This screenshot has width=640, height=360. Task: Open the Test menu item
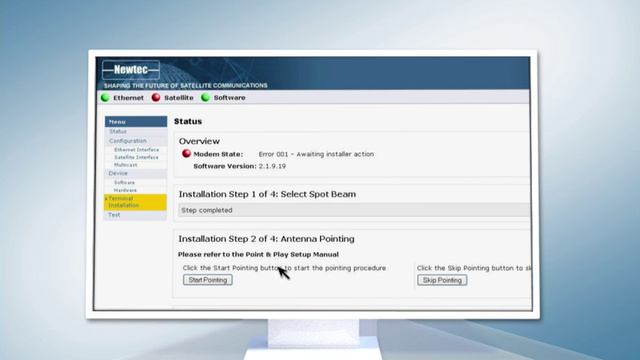[x=114, y=215]
